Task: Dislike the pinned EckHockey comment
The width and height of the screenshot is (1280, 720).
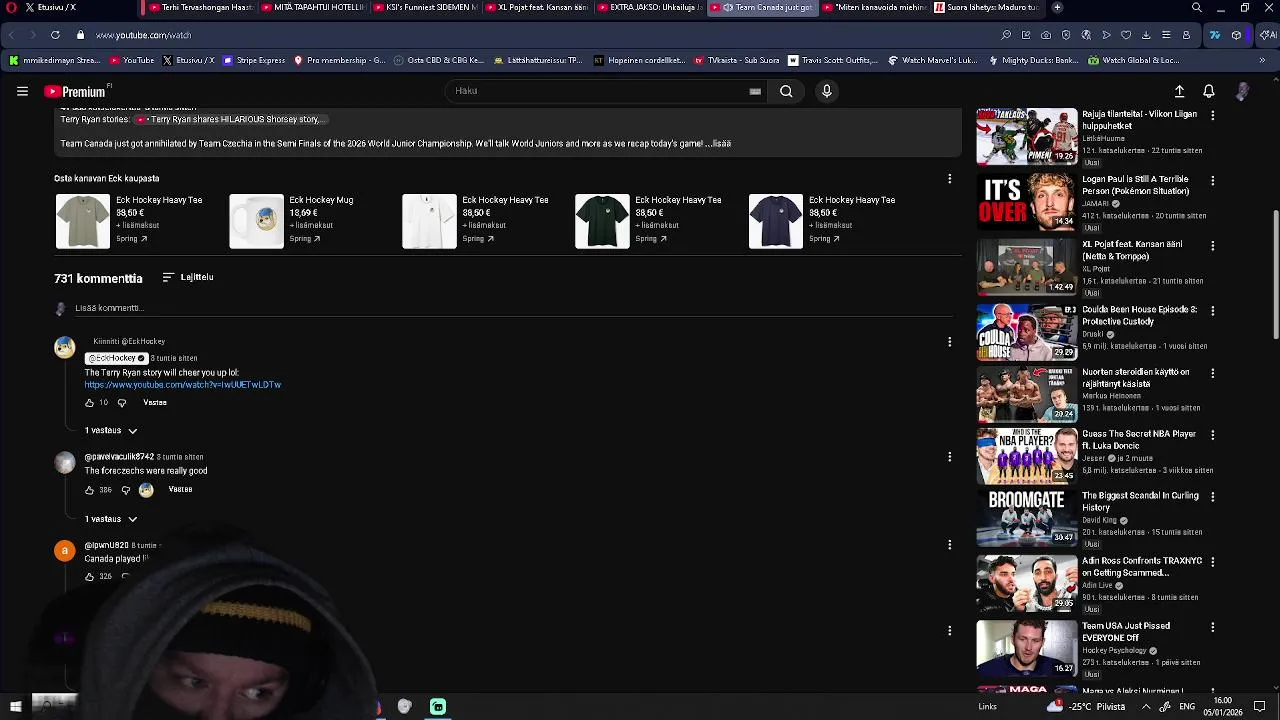Action: tap(122, 403)
